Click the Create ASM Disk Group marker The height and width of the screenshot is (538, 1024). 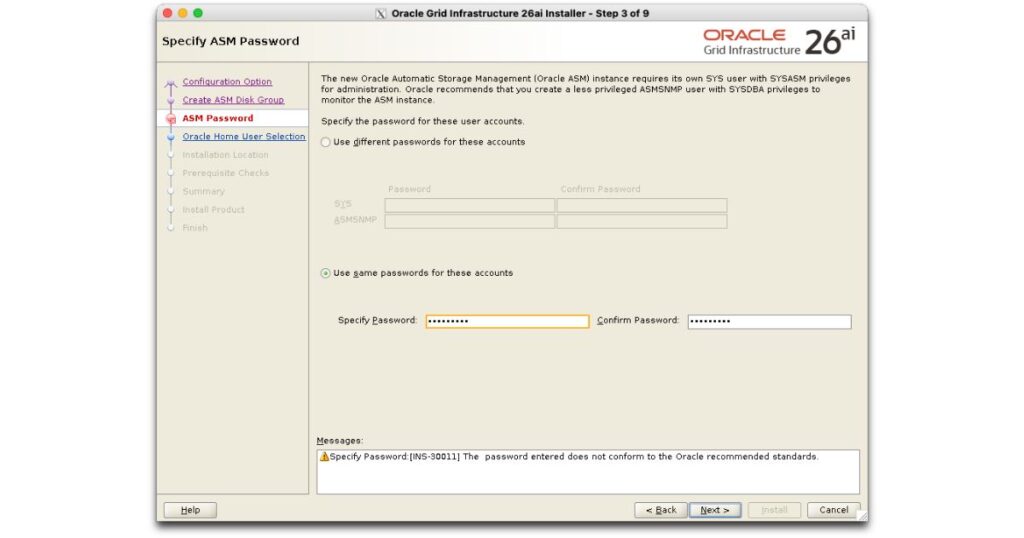(x=171, y=101)
